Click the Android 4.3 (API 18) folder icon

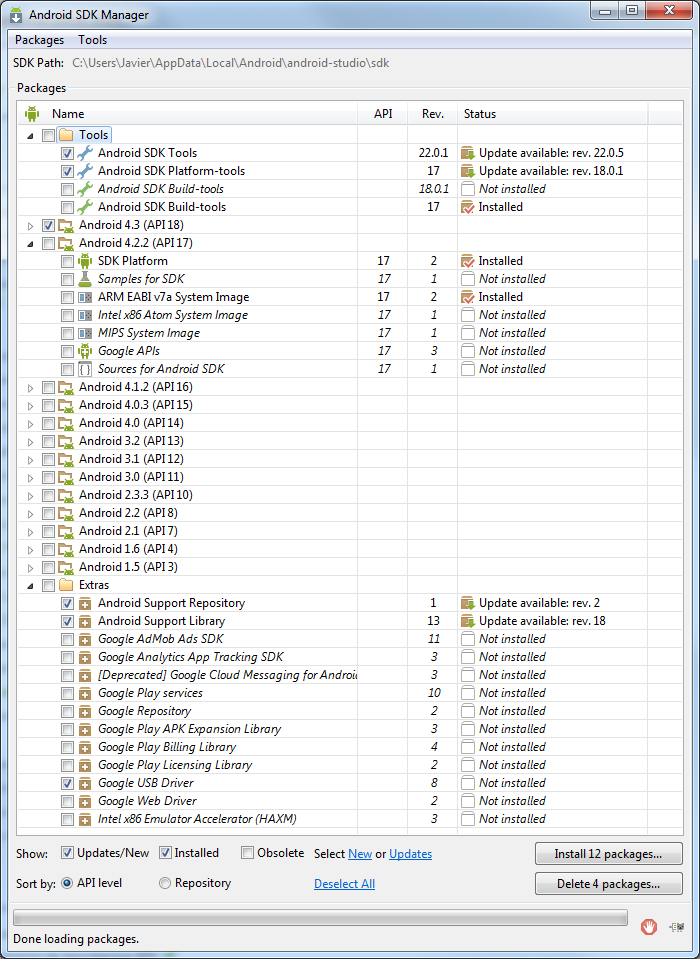(66, 225)
